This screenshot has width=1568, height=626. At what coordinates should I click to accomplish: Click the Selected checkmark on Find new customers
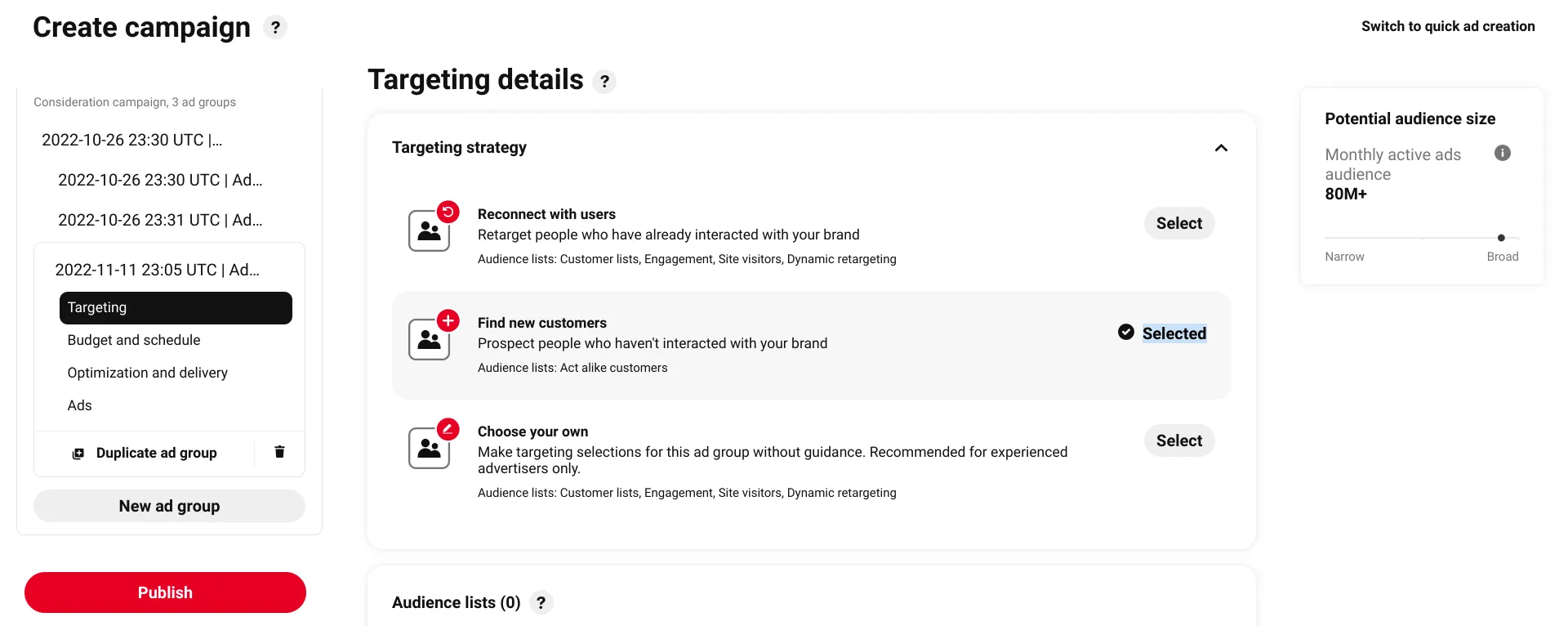(1125, 332)
